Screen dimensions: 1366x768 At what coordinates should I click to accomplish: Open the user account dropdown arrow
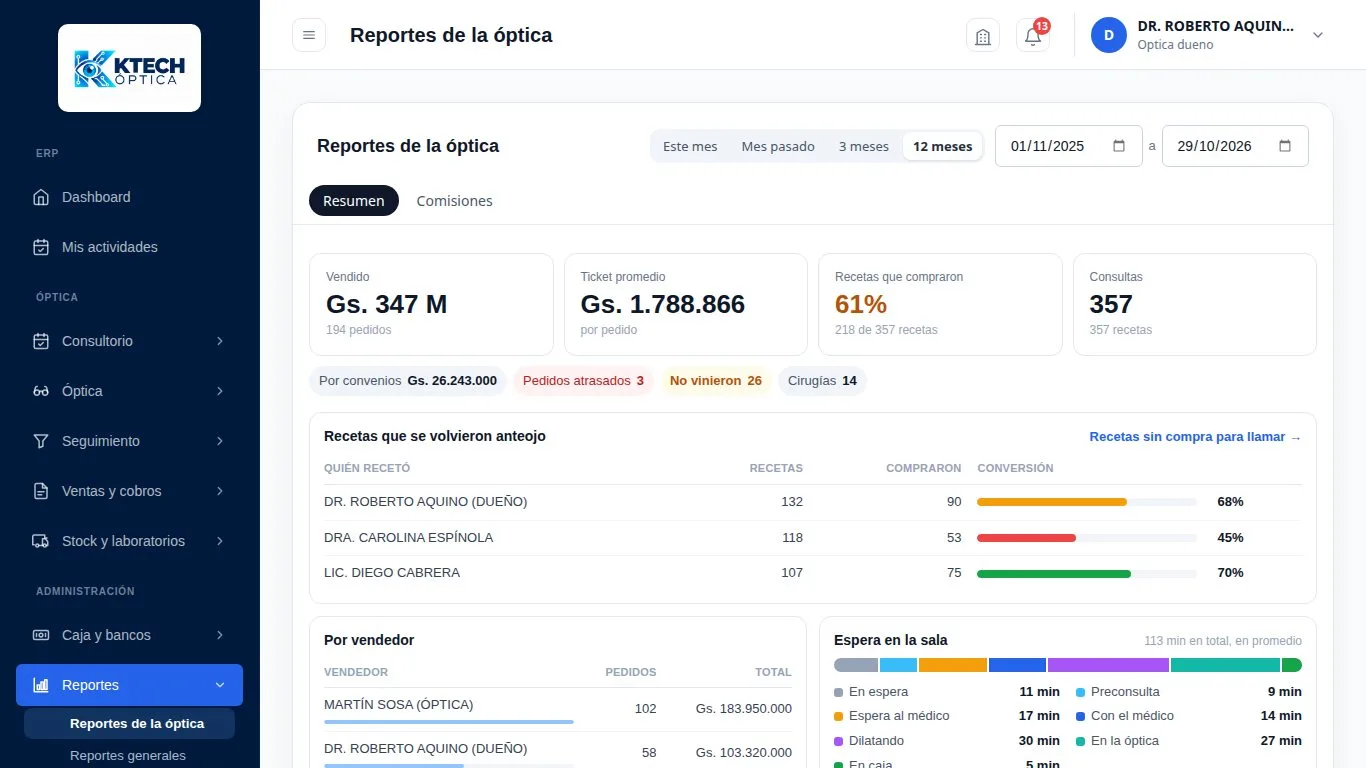(1318, 35)
